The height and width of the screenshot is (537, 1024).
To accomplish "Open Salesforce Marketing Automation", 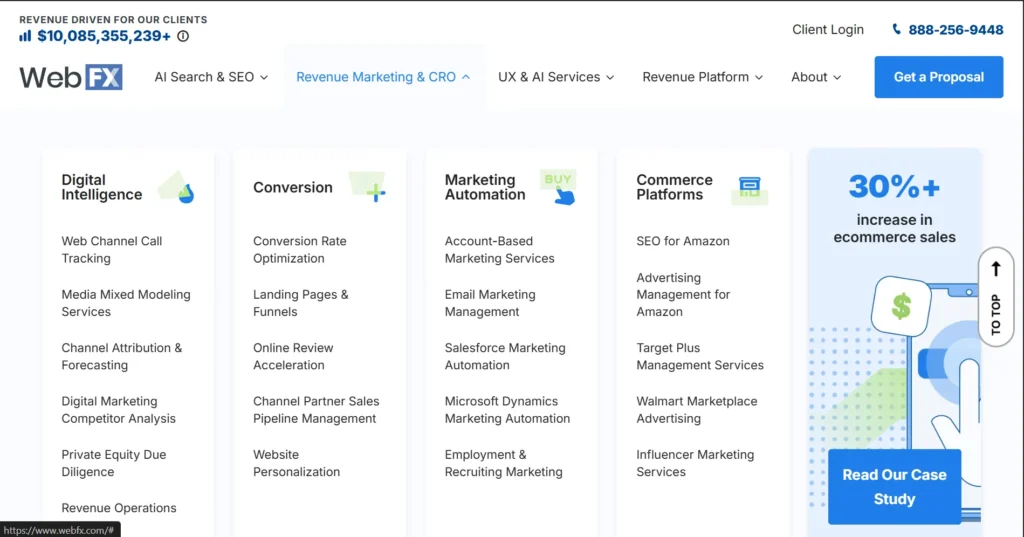I will pos(505,357).
